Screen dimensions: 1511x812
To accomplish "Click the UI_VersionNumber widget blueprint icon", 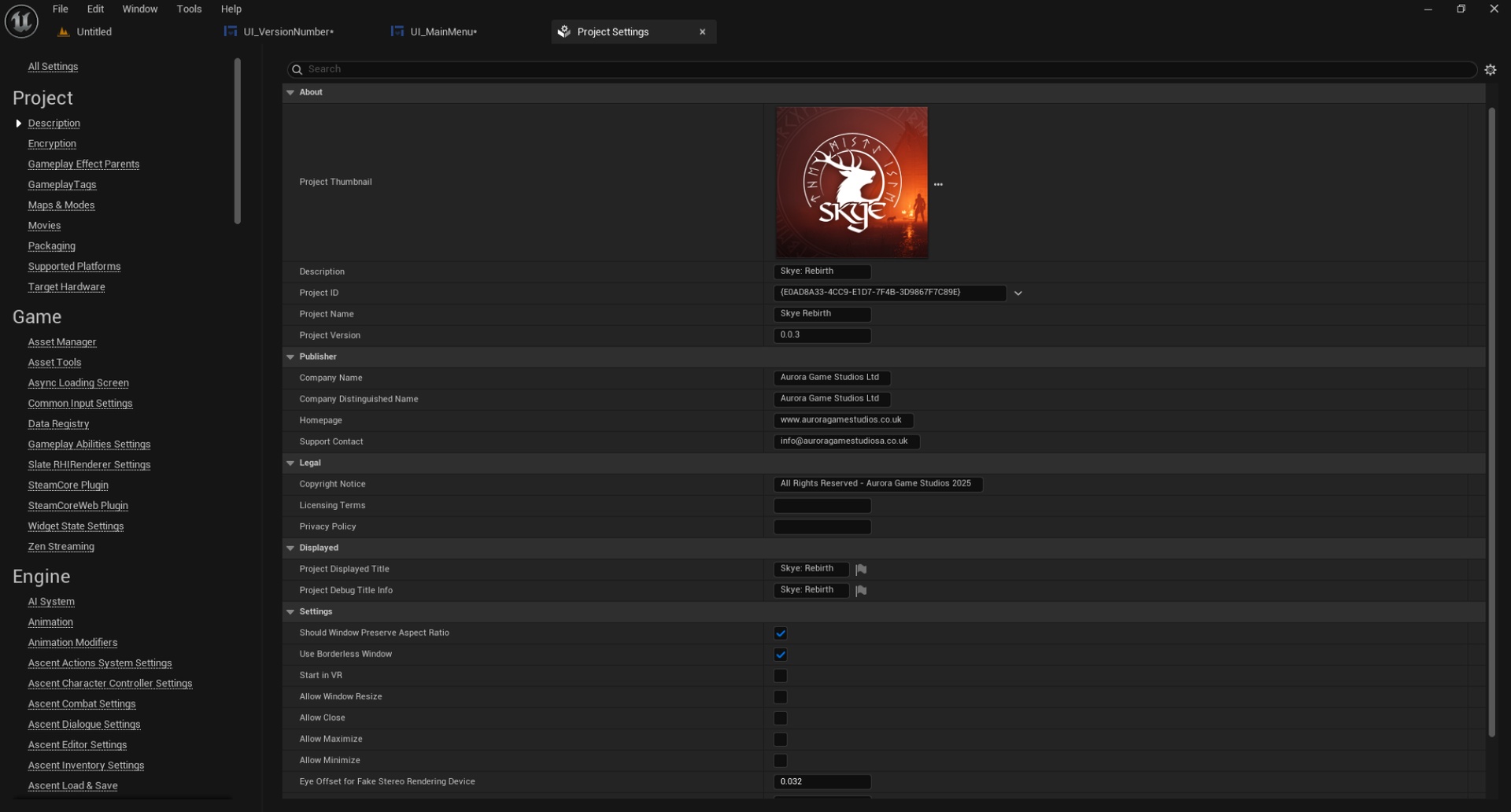I will click(230, 31).
